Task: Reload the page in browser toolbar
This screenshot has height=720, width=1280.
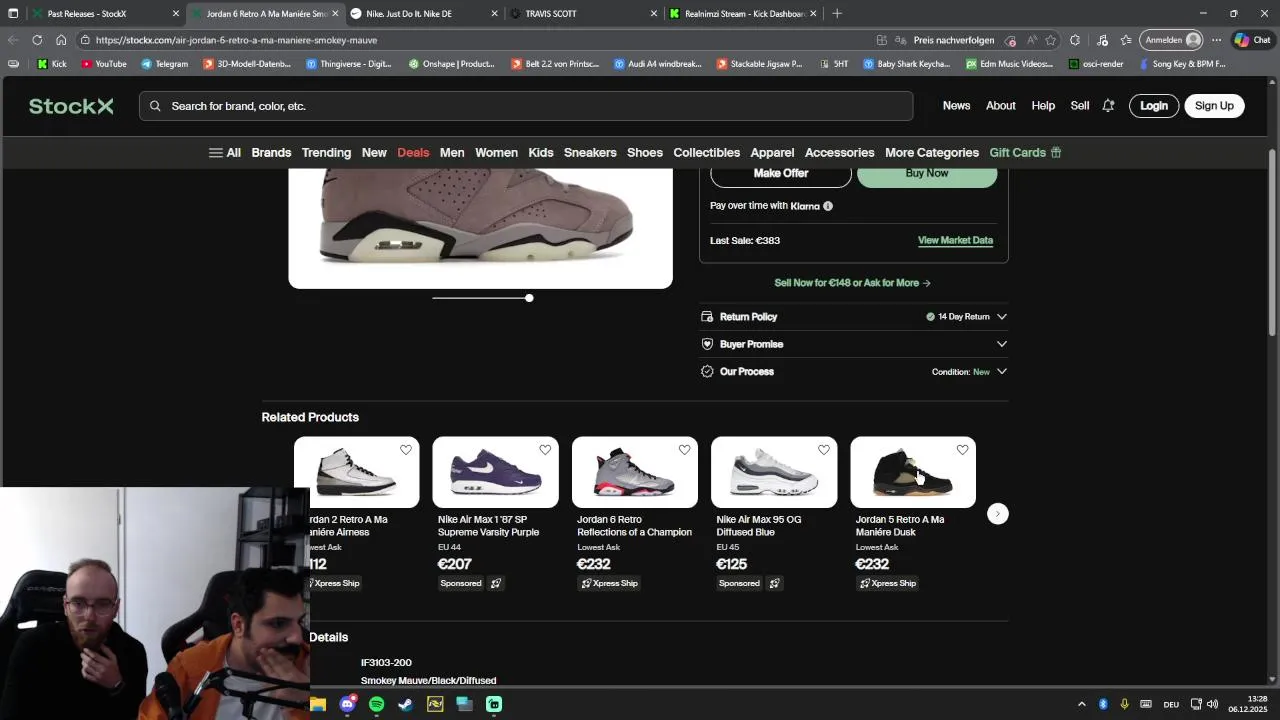Action: [37, 40]
